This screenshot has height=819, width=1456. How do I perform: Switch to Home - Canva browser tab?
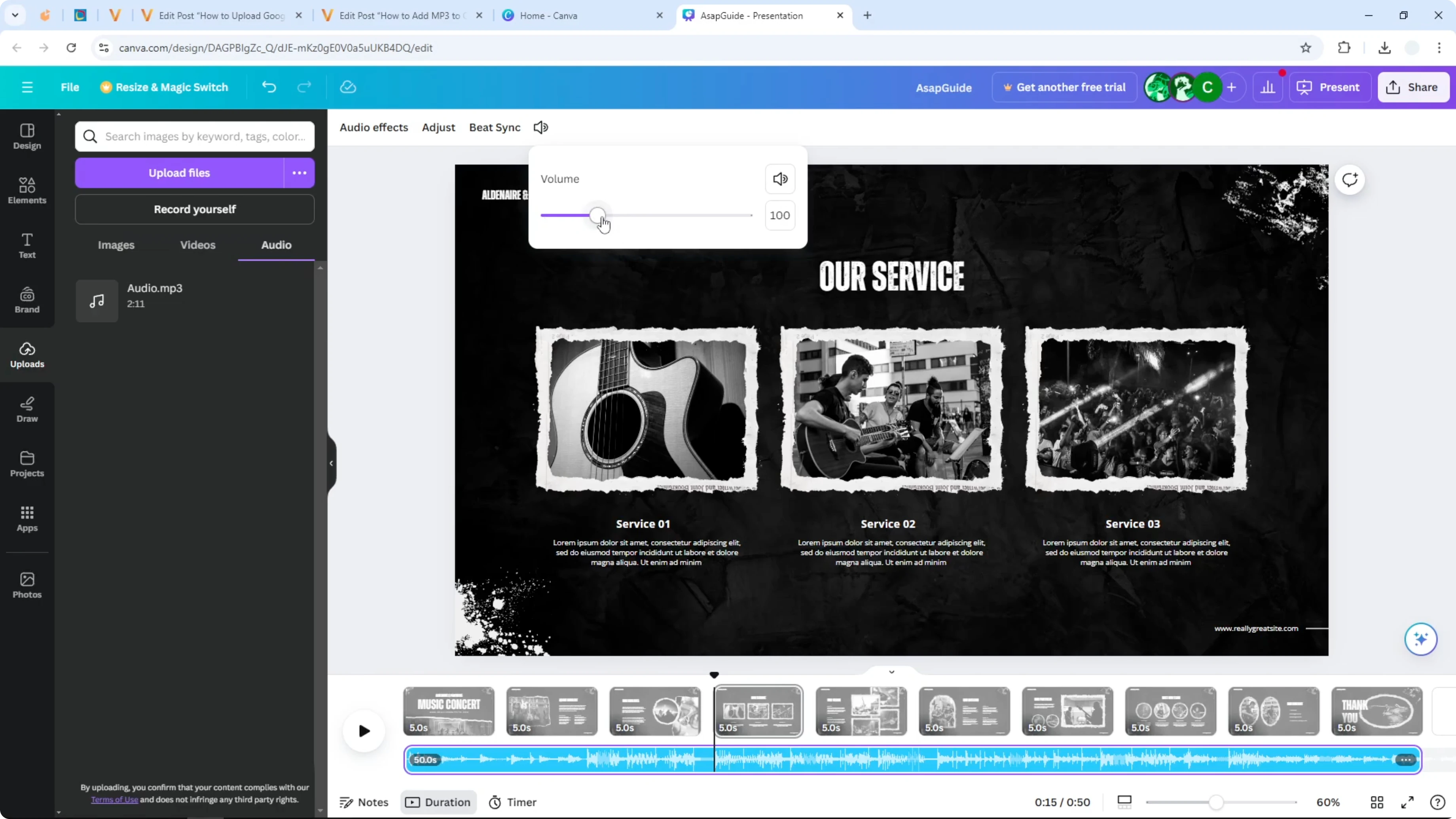click(x=582, y=16)
